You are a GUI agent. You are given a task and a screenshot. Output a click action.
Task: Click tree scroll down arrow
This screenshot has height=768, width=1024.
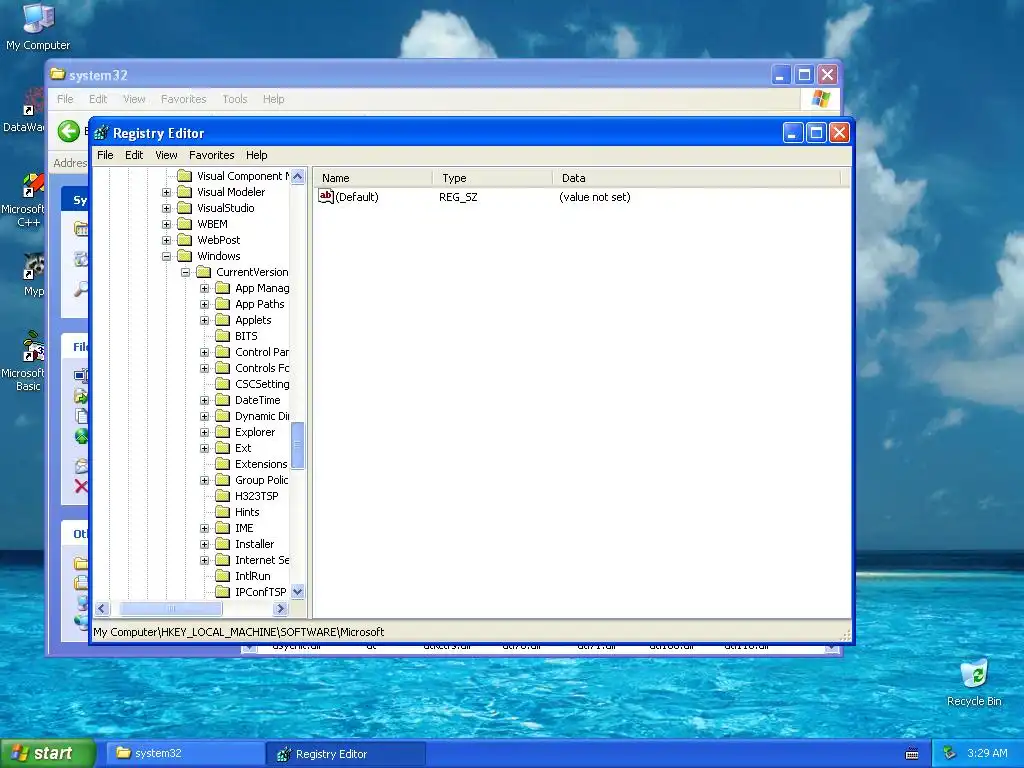pos(298,592)
